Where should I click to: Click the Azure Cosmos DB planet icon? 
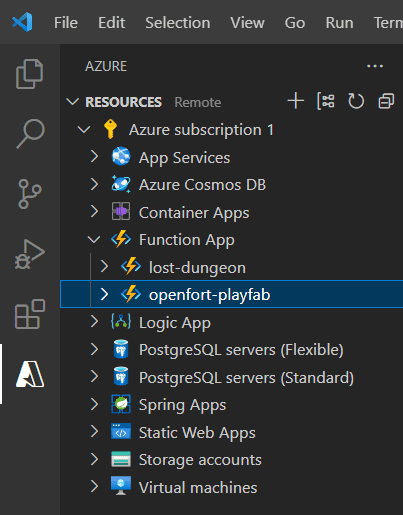121,184
